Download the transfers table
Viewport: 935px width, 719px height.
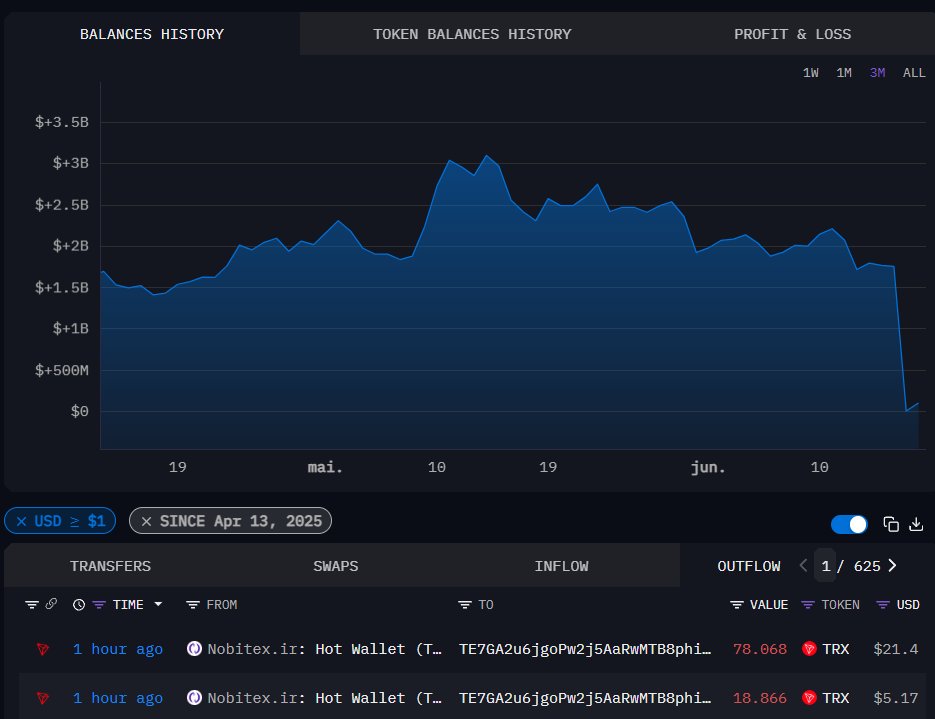pos(916,524)
